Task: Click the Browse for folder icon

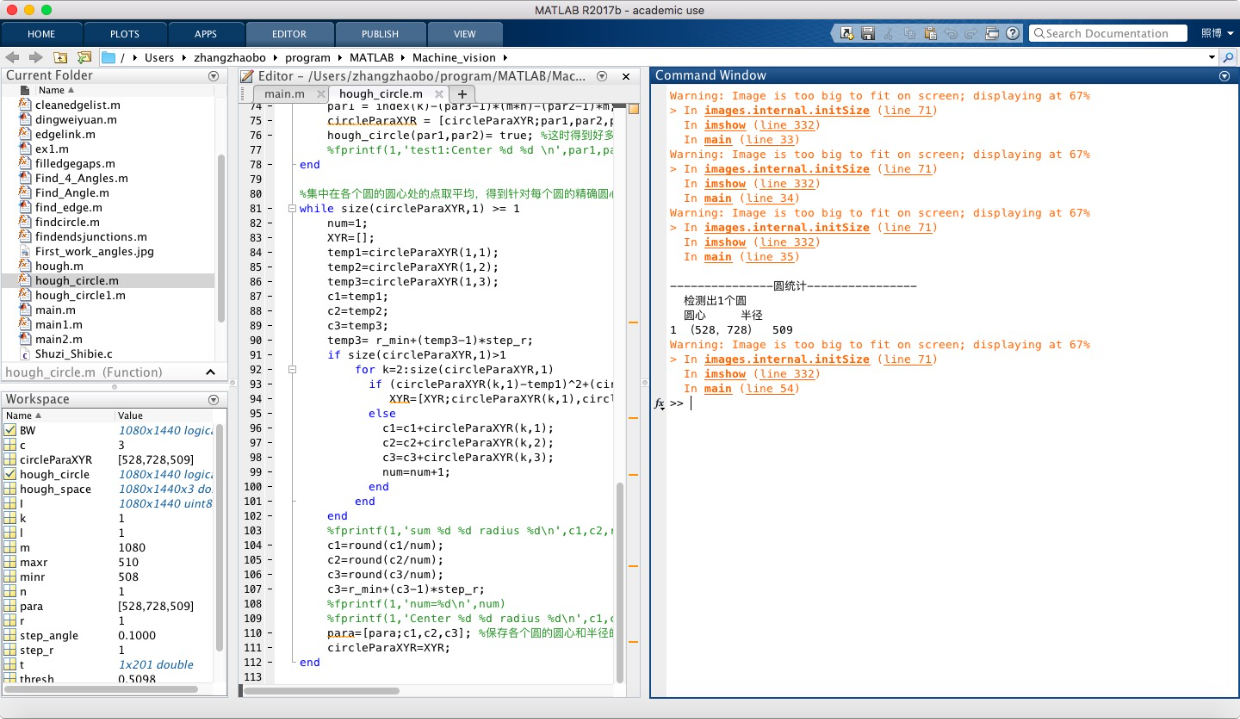Action: [x=83, y=57]
